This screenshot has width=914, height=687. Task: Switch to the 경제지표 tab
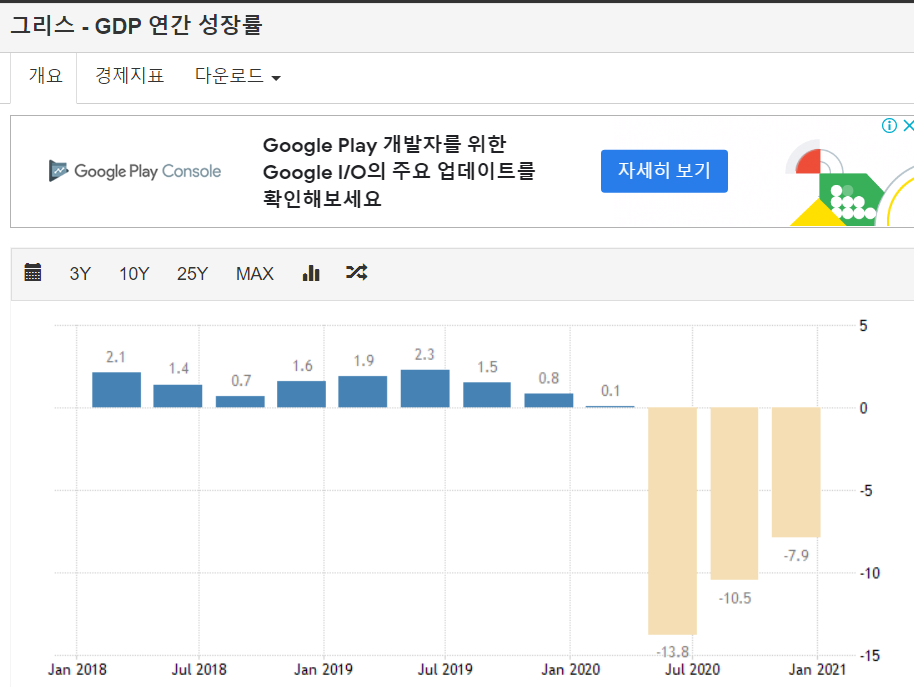[129, 76]
